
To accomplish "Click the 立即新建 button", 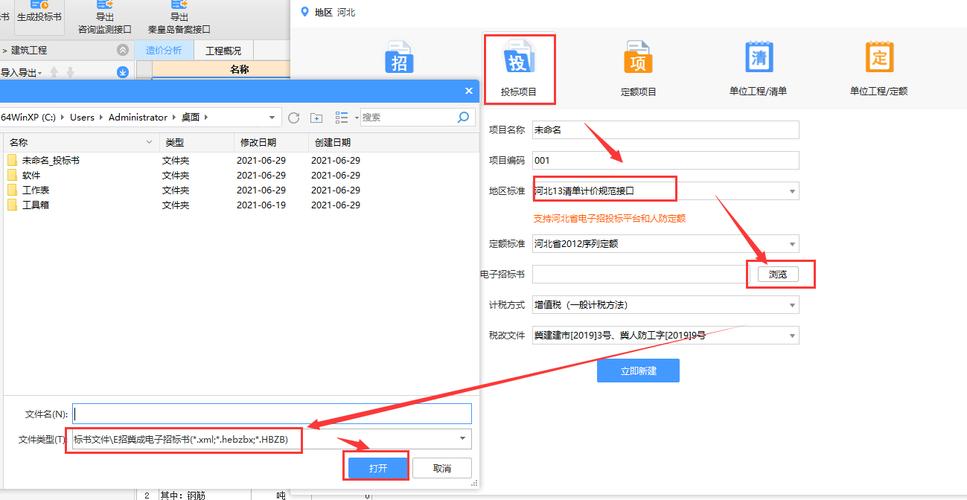I will click(638, 371).
